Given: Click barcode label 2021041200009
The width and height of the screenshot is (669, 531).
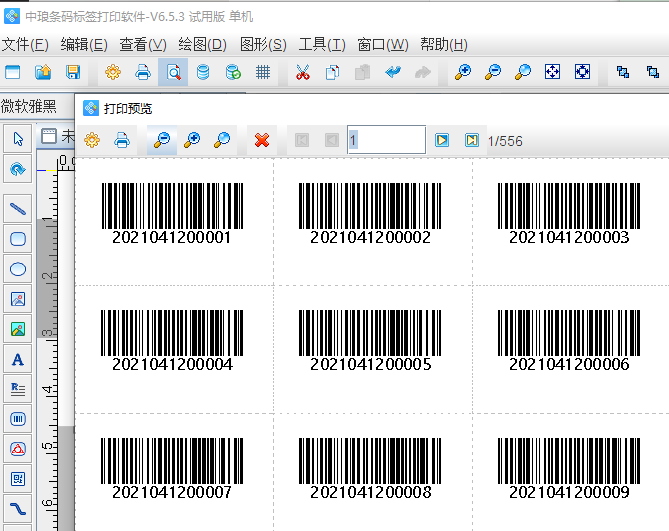Looking at the screenshot, I should tap(569, 468).
